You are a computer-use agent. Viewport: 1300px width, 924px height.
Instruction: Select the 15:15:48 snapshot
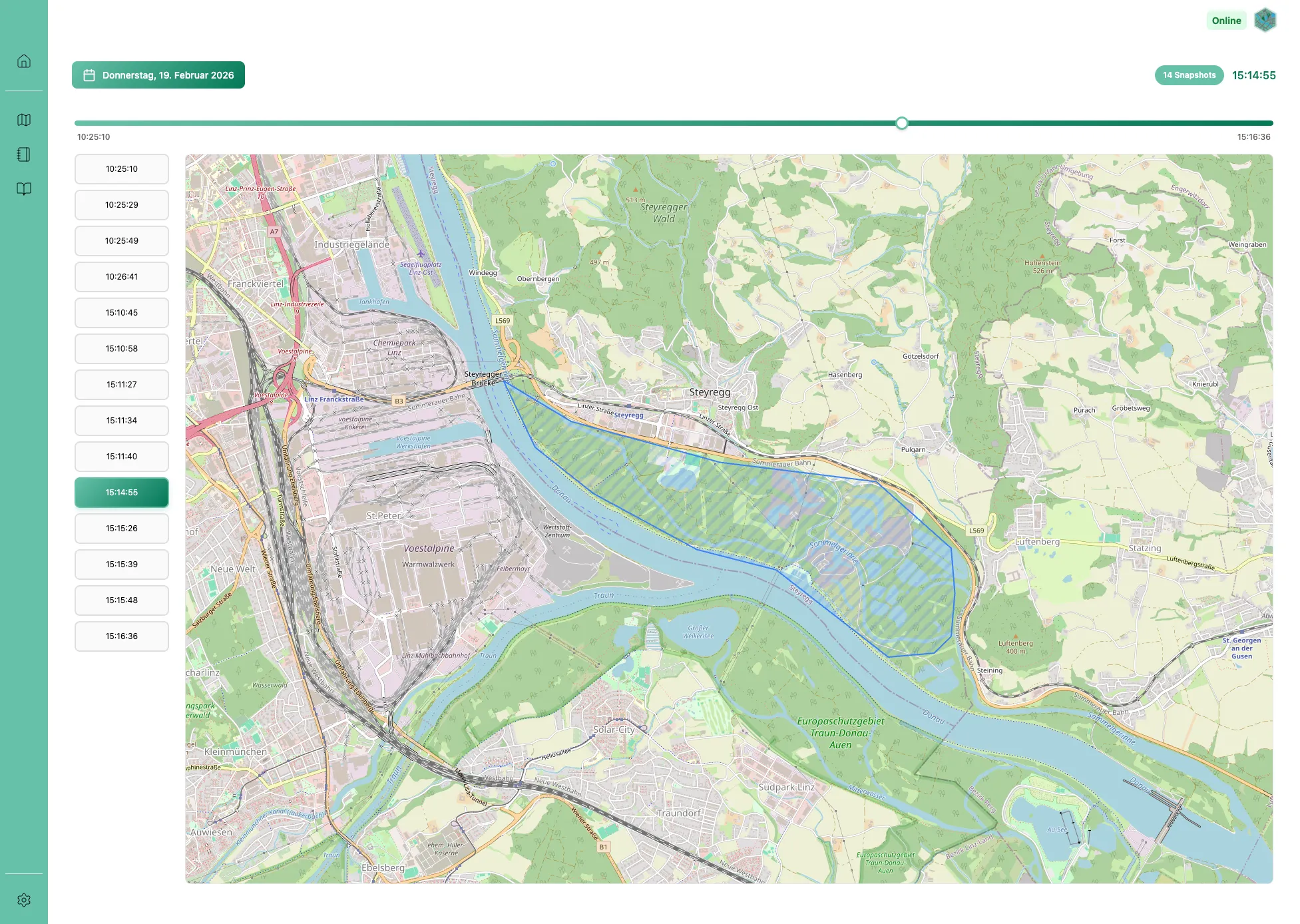coord(122,600)
